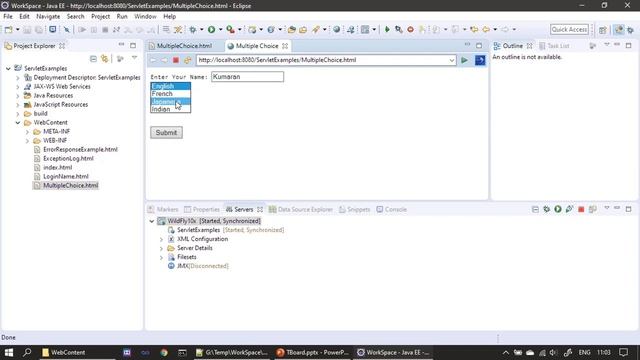The image size is (640, 360).
Task: Open the Data Source Explorer tab
Action: [301, 209]
